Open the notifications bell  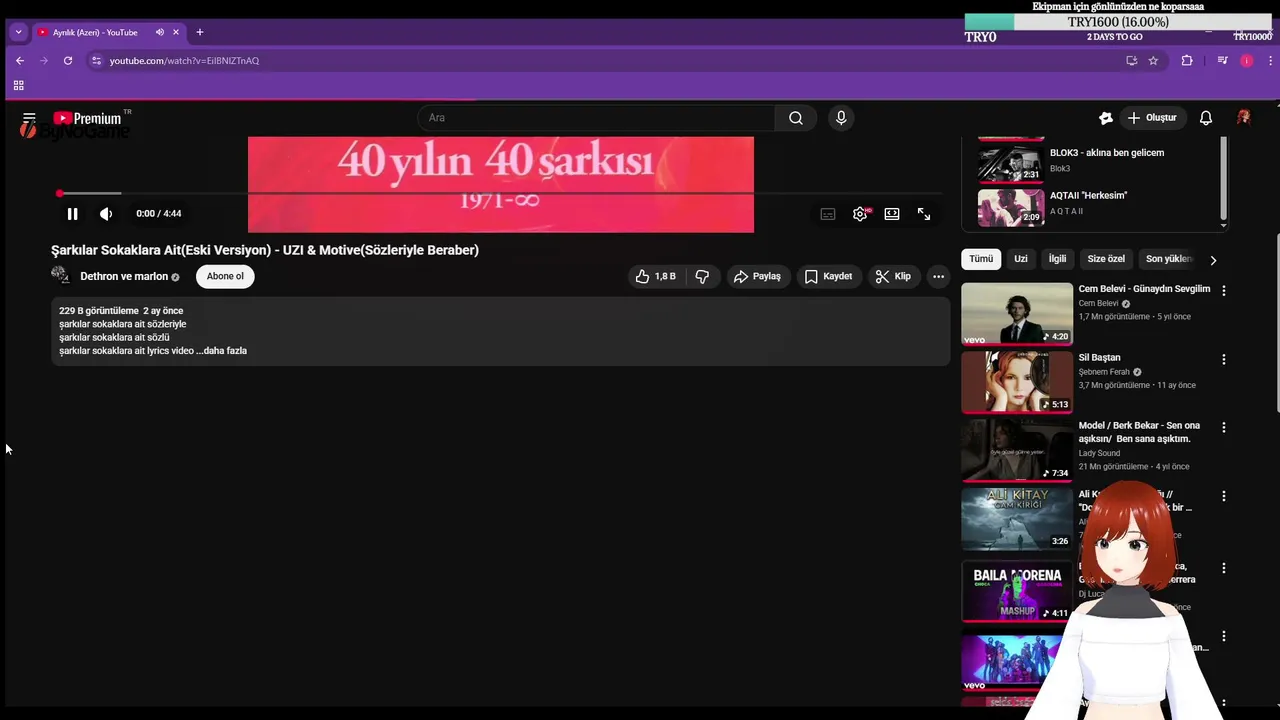(x=1206, y=118)
